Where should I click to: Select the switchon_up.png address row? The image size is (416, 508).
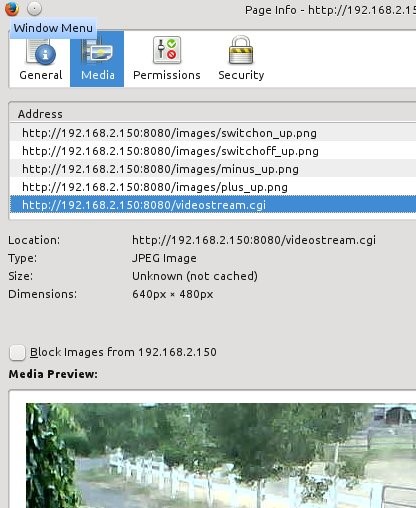point(213,133)
